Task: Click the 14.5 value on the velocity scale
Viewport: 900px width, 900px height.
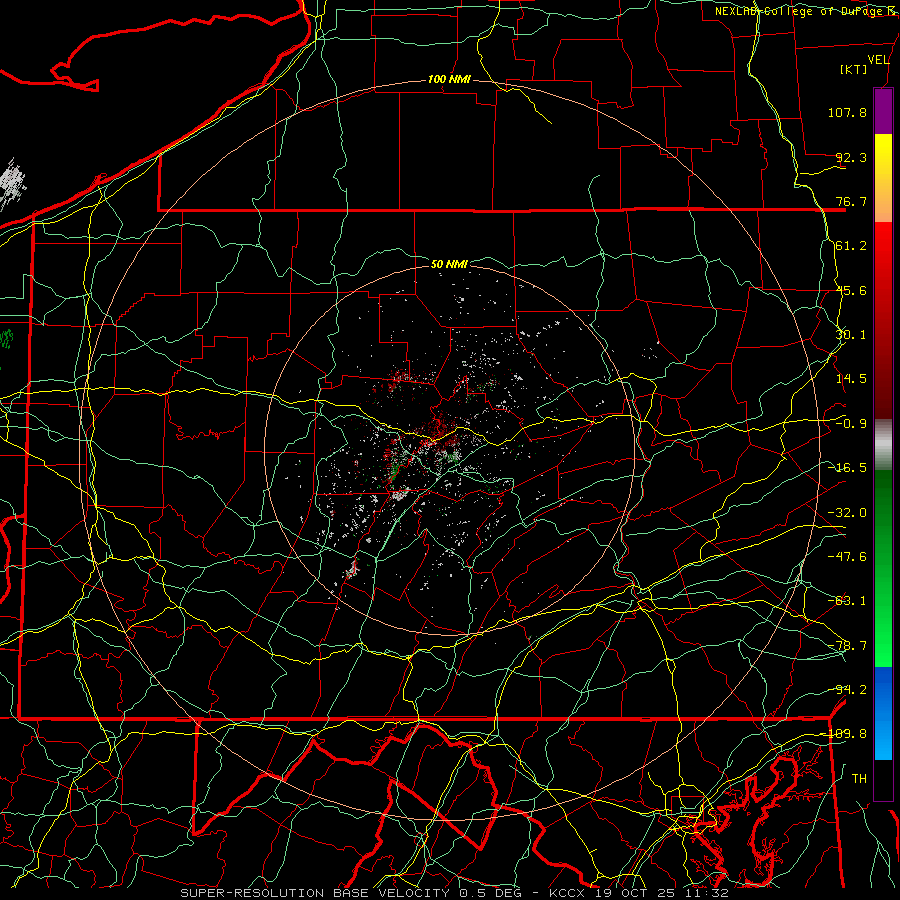Action: (x=851, y=379)
